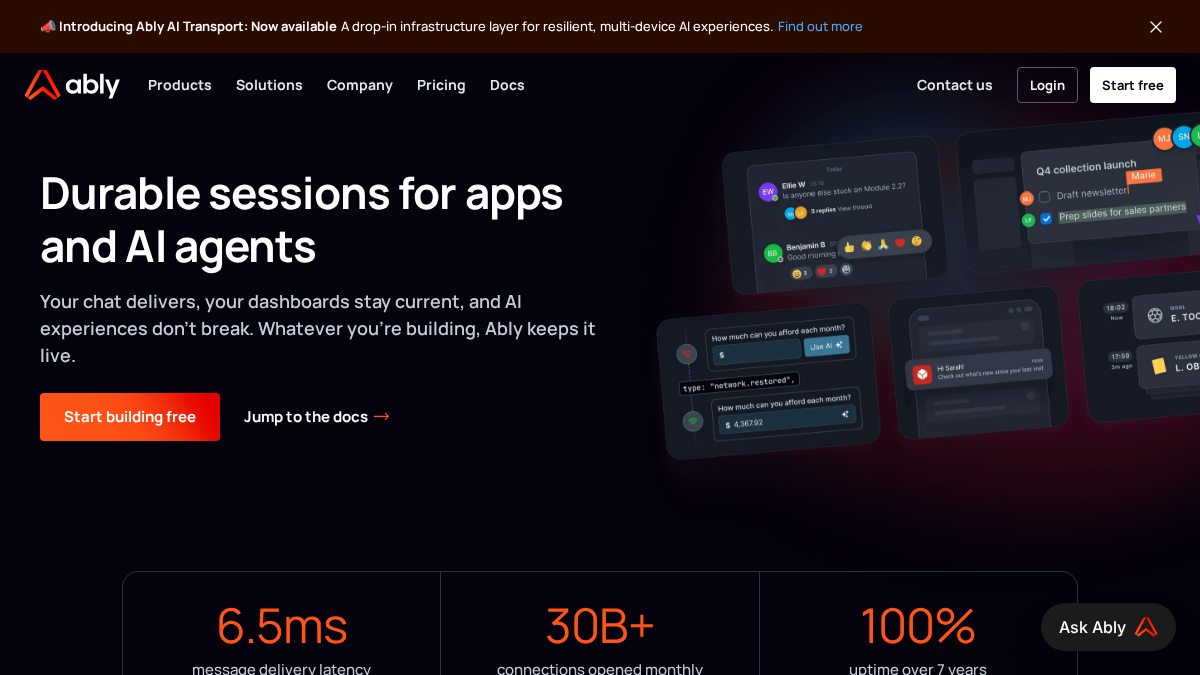
Task: Tick the Draft newsletter checkbox in hero illustration
Action: pos(1044,197)
